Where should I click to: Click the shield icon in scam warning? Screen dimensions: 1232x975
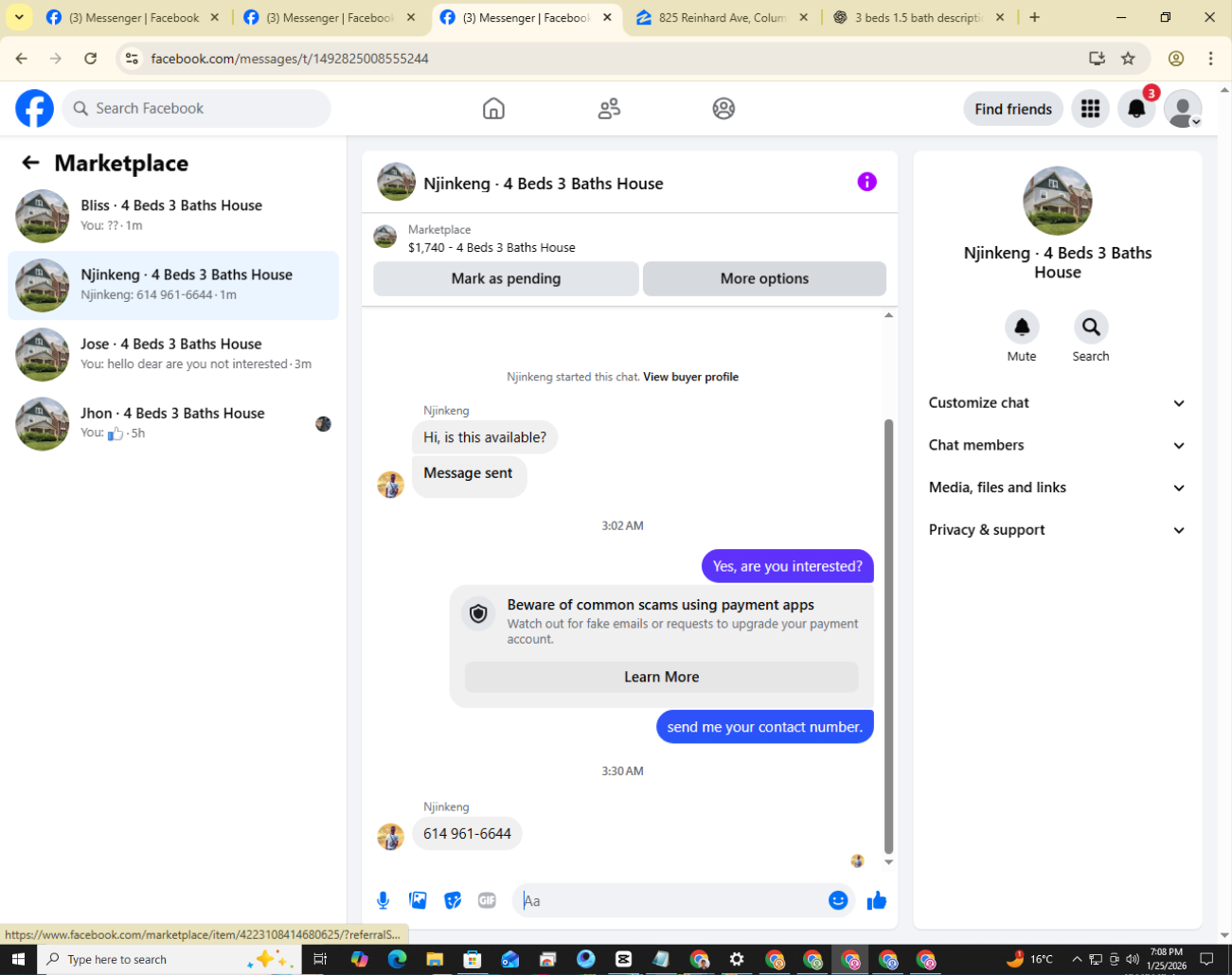(x=478, y=613)
